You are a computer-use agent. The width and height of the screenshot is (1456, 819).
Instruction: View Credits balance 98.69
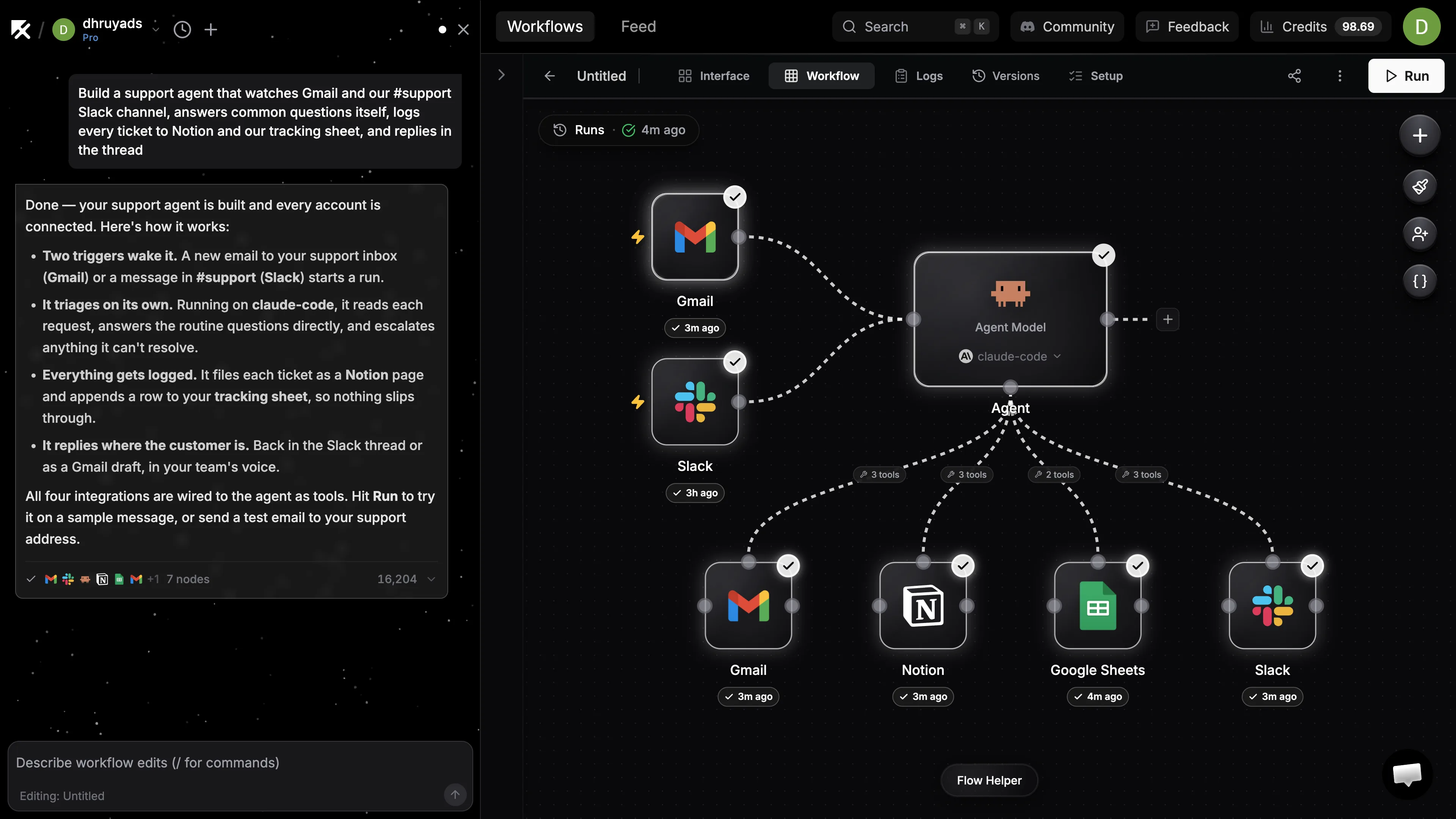pos(1320,27)
